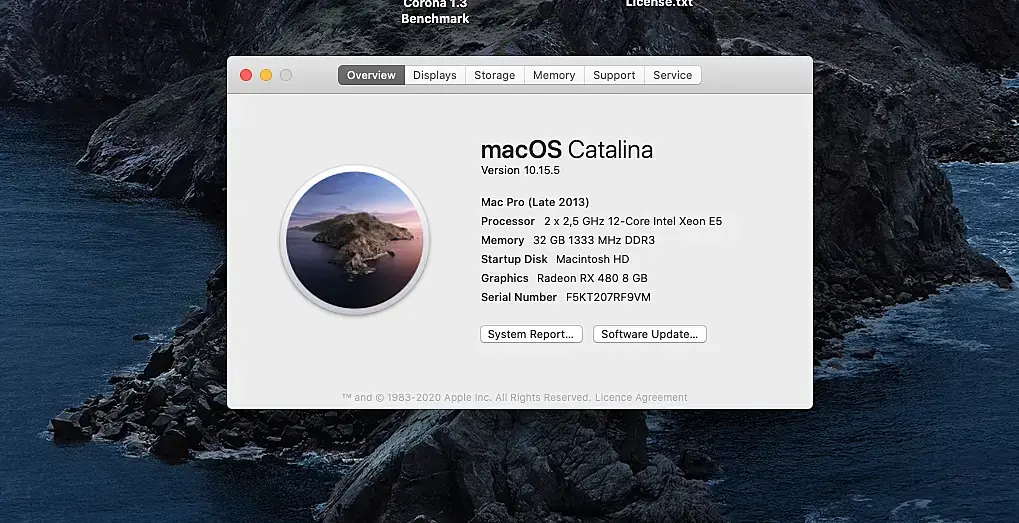The width and height of the screenshot is (1019, 523).
Task: Select the Corona 1.3 Benchmark desktop item
Action: coord(435,12)
